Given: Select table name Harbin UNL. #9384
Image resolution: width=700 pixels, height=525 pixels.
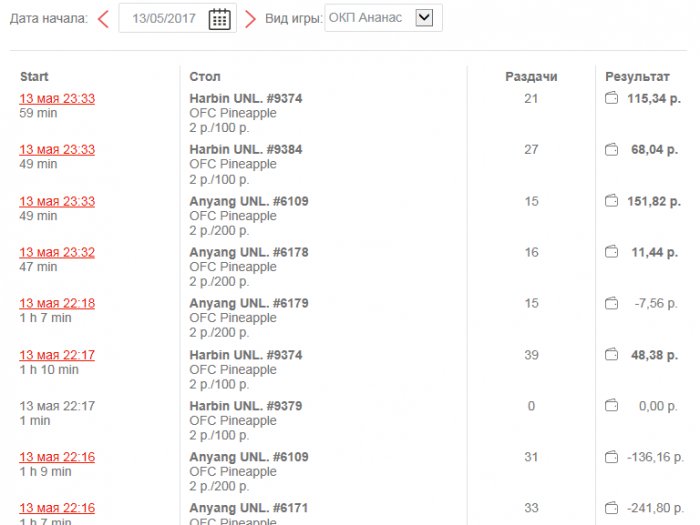Looking at the screenshot, I should pos(246,149).
